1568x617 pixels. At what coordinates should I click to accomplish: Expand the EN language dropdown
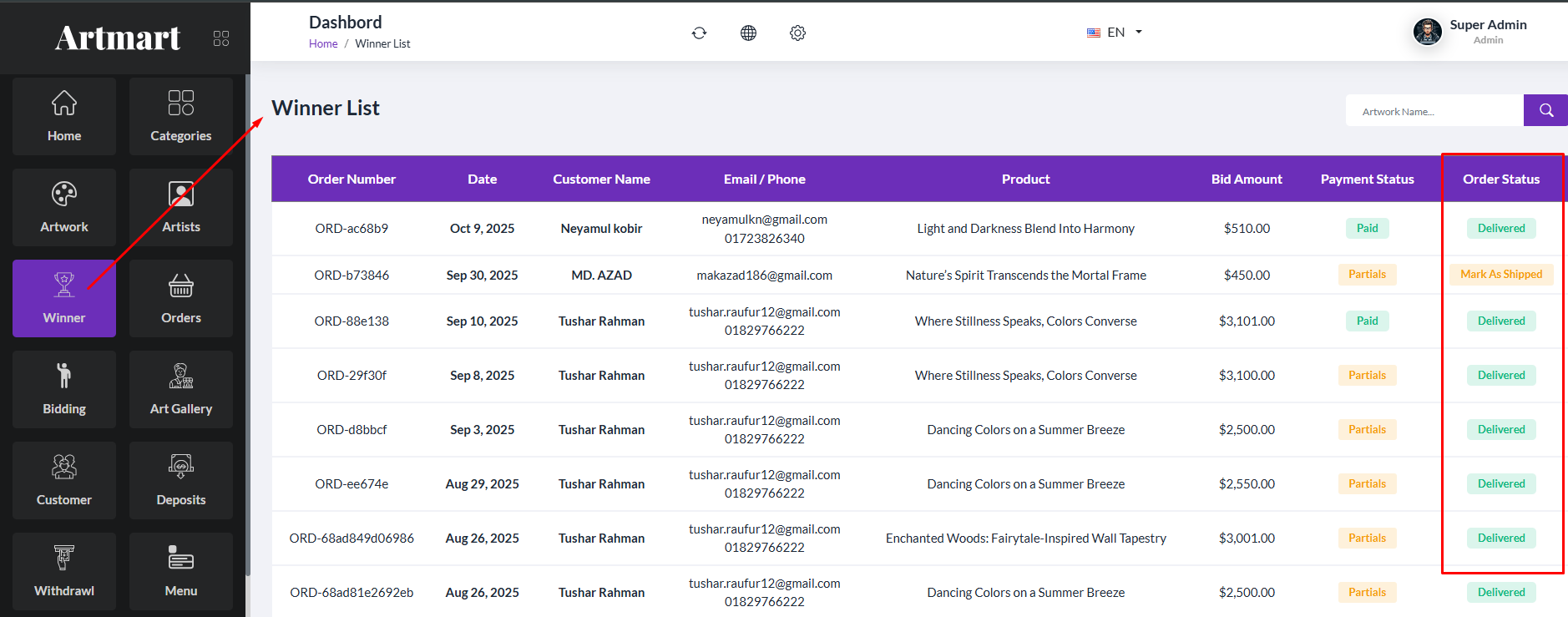point(1115,33)
